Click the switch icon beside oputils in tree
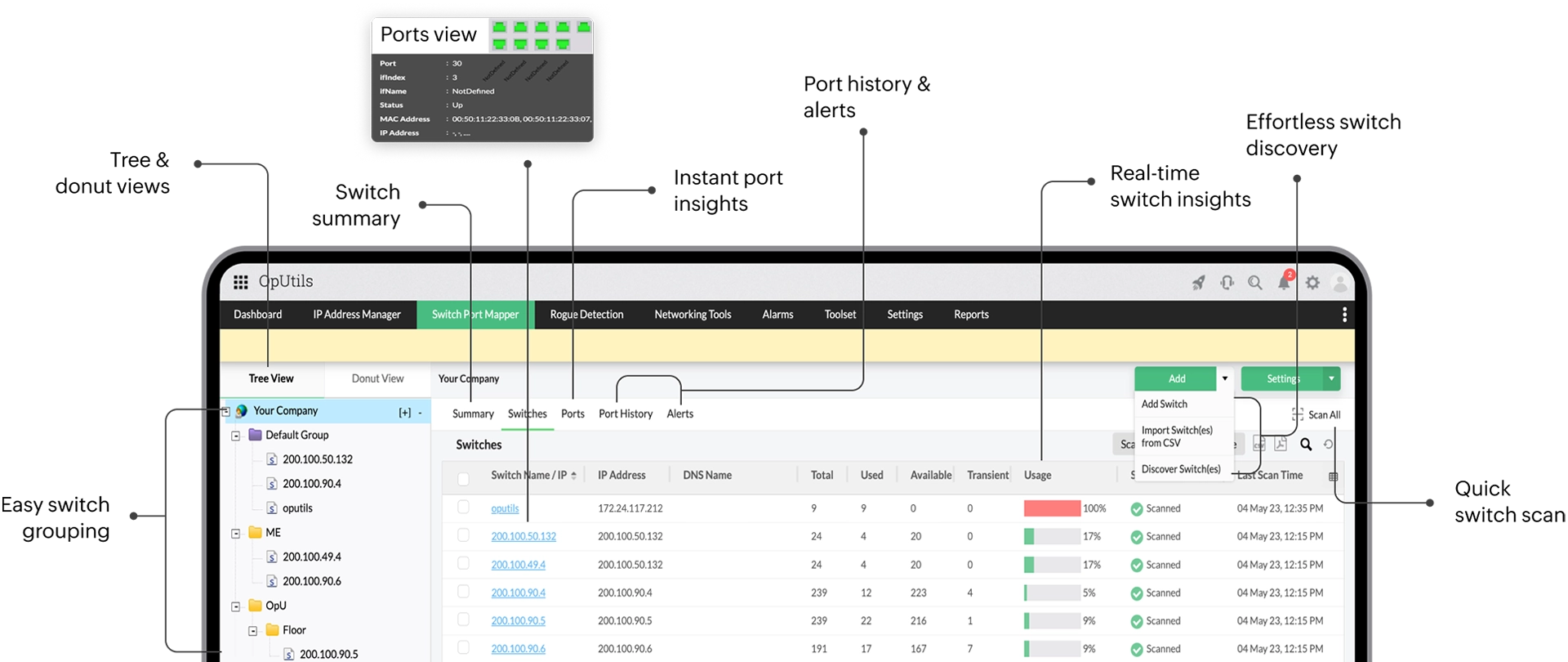The width and height of the screenshot is (1568, 662). [272, 508]
